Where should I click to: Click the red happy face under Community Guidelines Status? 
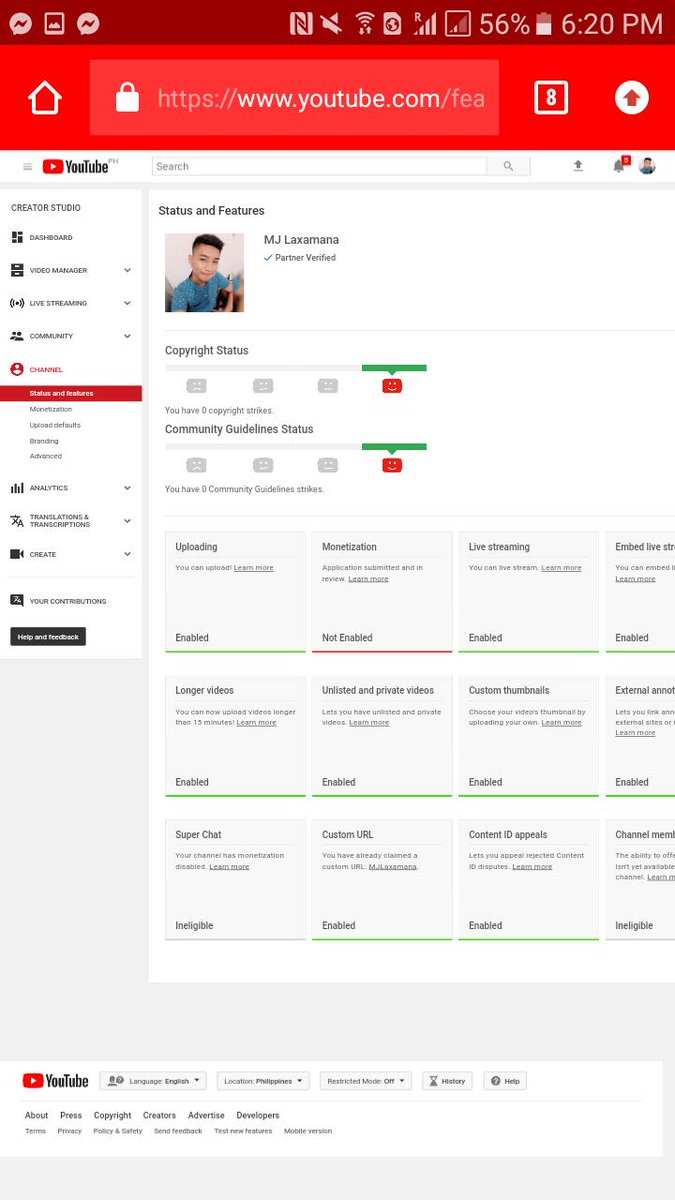[x=392, y=465]
